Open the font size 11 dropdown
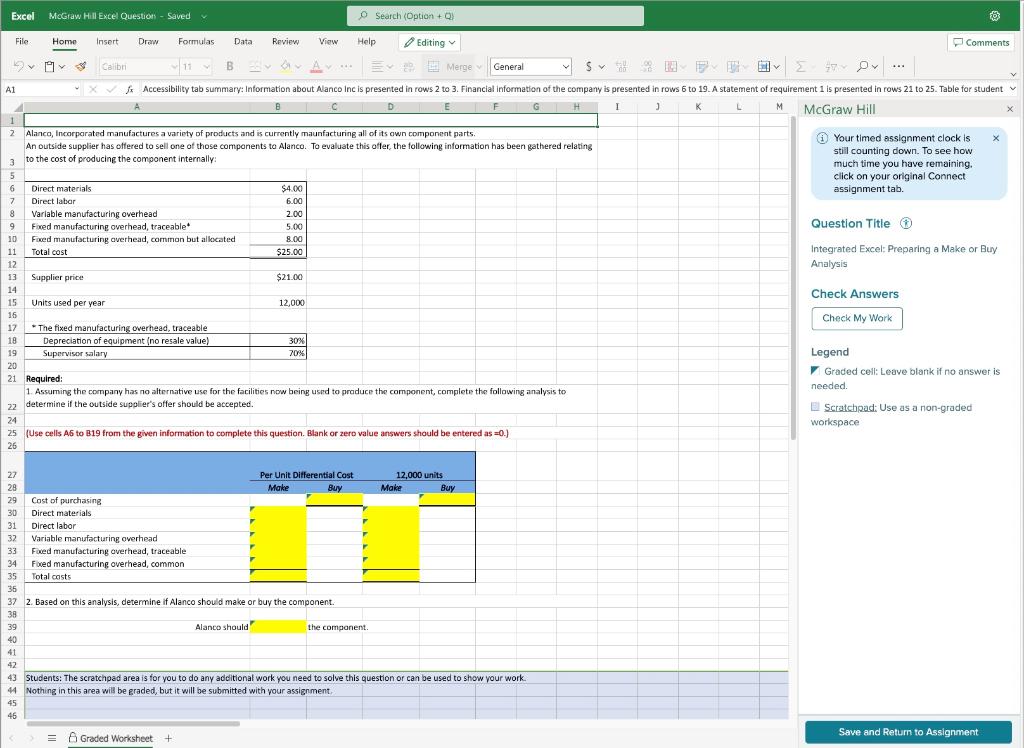The width and height of the screenshot is (1024, 748). (x=207, y=67)
